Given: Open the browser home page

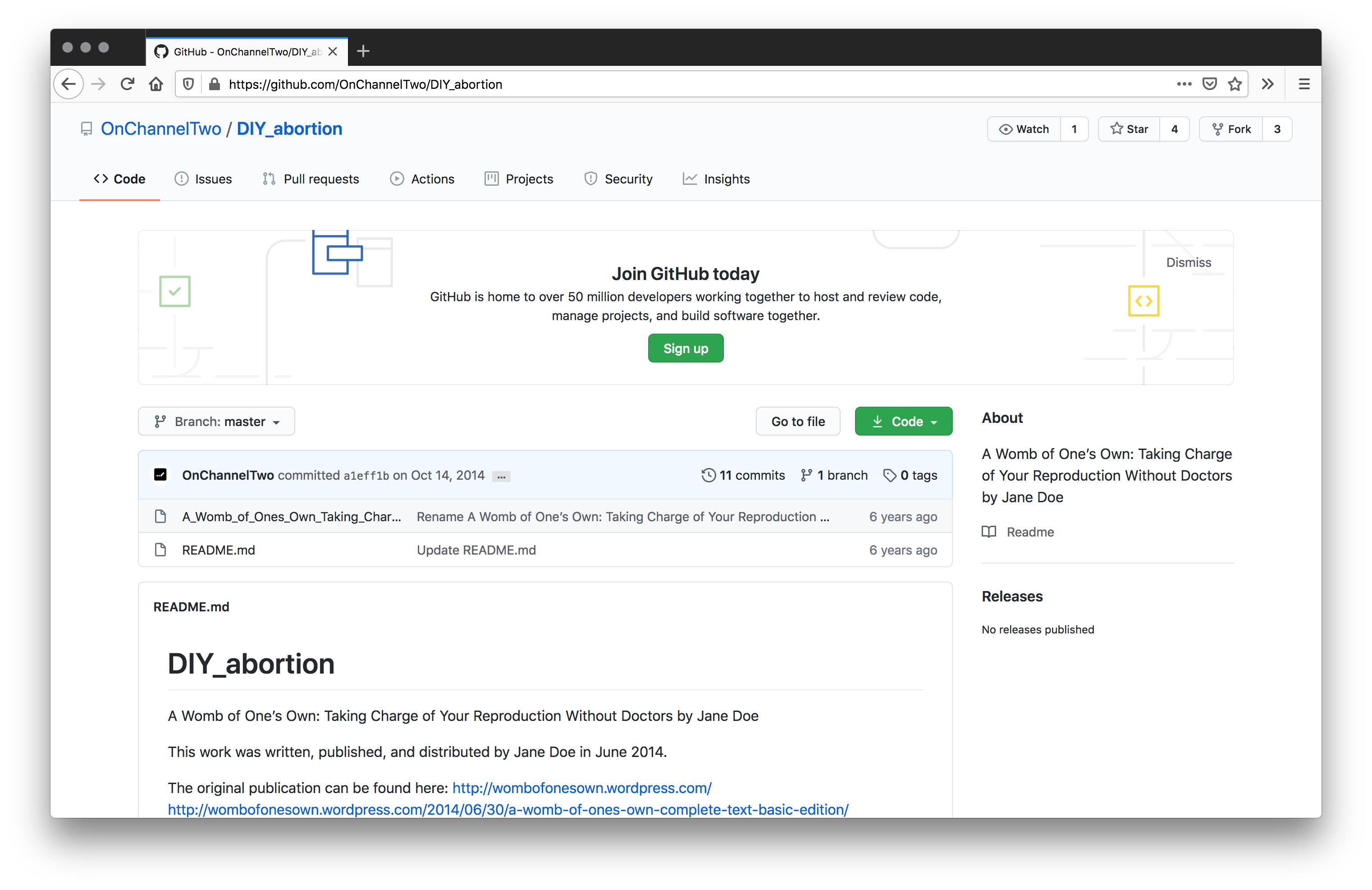Looking at the screenshot, I should [156, 84].
